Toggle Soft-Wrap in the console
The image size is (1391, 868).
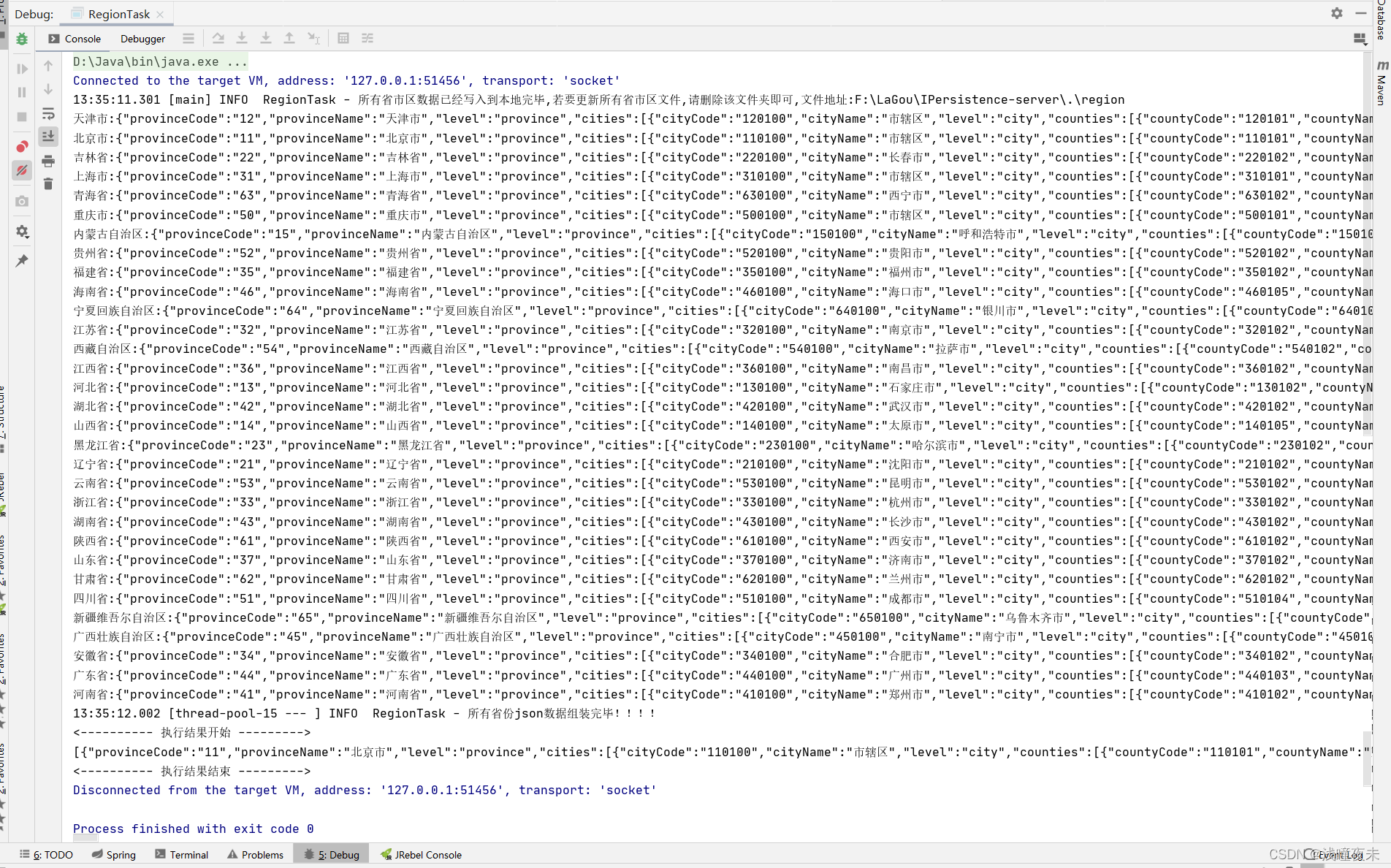point(48,113)
